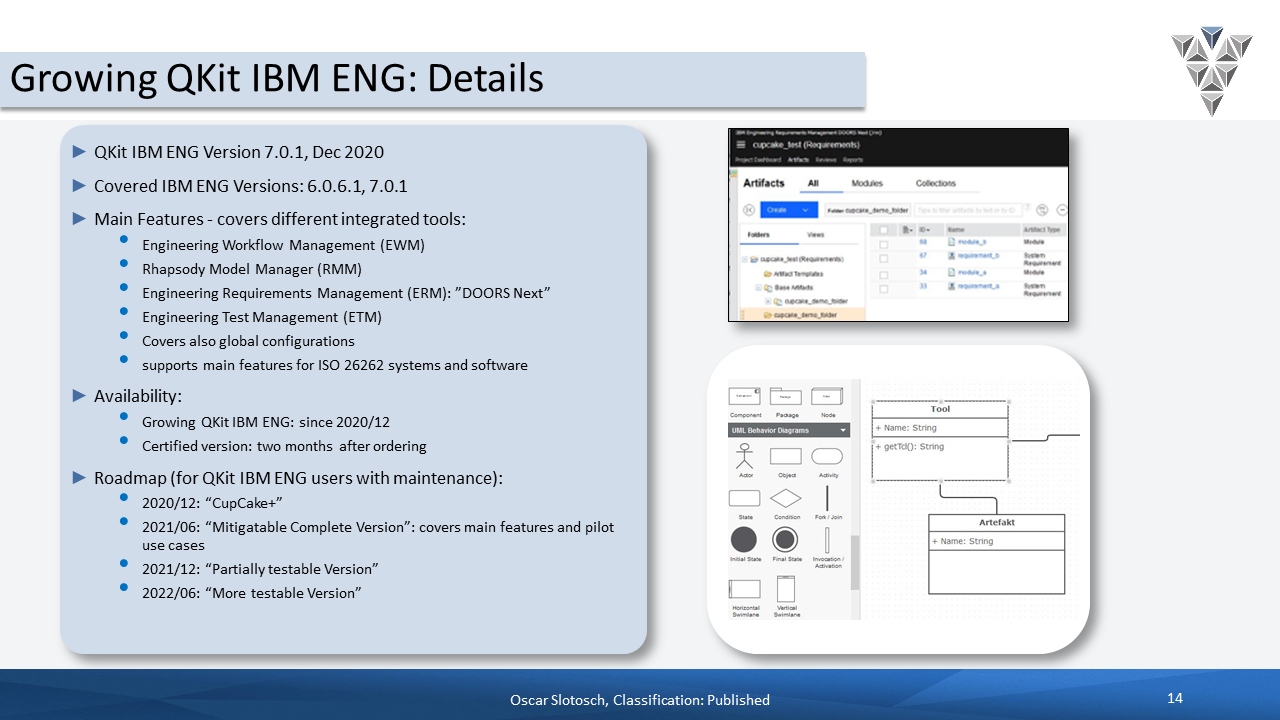This screenshot has width=1280, height=720.
Task: Open the module_a artifact link
Action: 972,272
